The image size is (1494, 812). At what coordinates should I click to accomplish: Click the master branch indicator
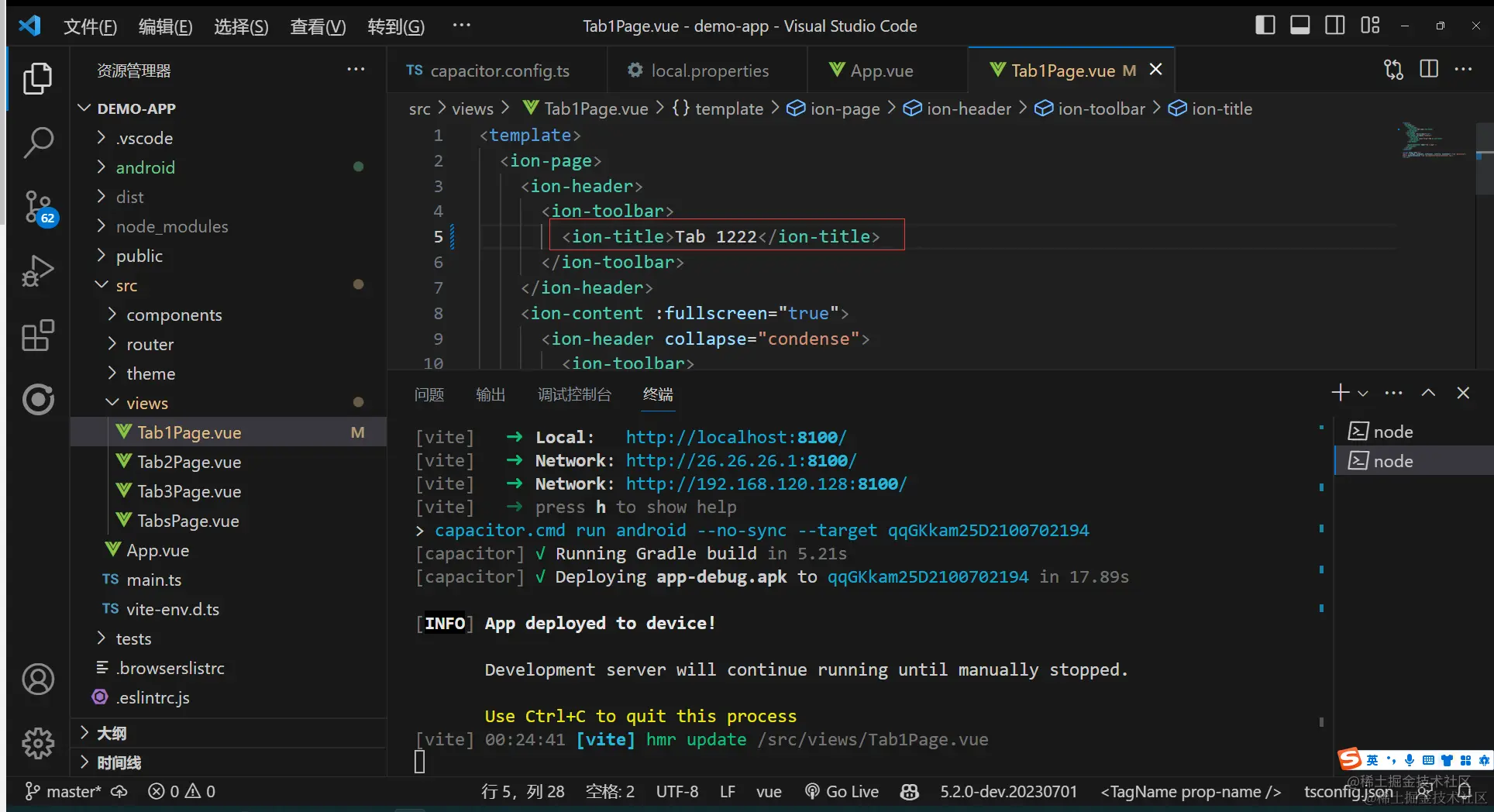64,791
